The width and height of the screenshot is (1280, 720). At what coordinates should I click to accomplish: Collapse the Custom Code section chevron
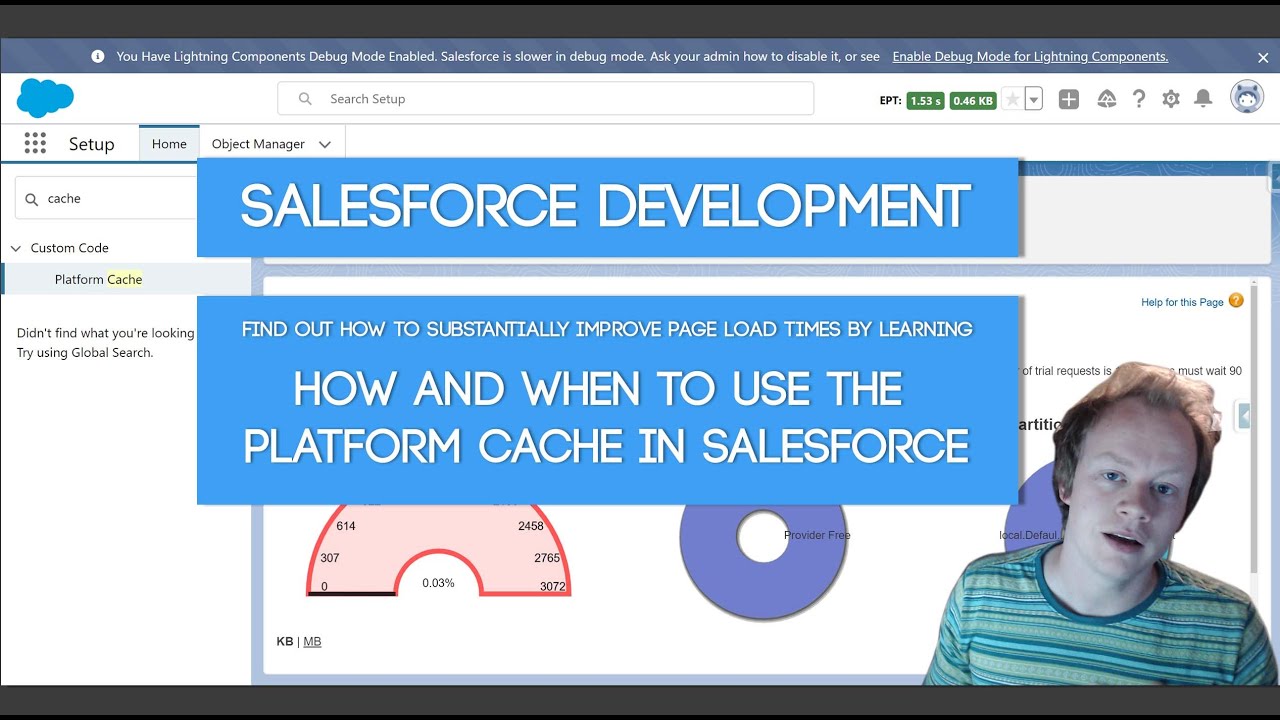[16, 248]
